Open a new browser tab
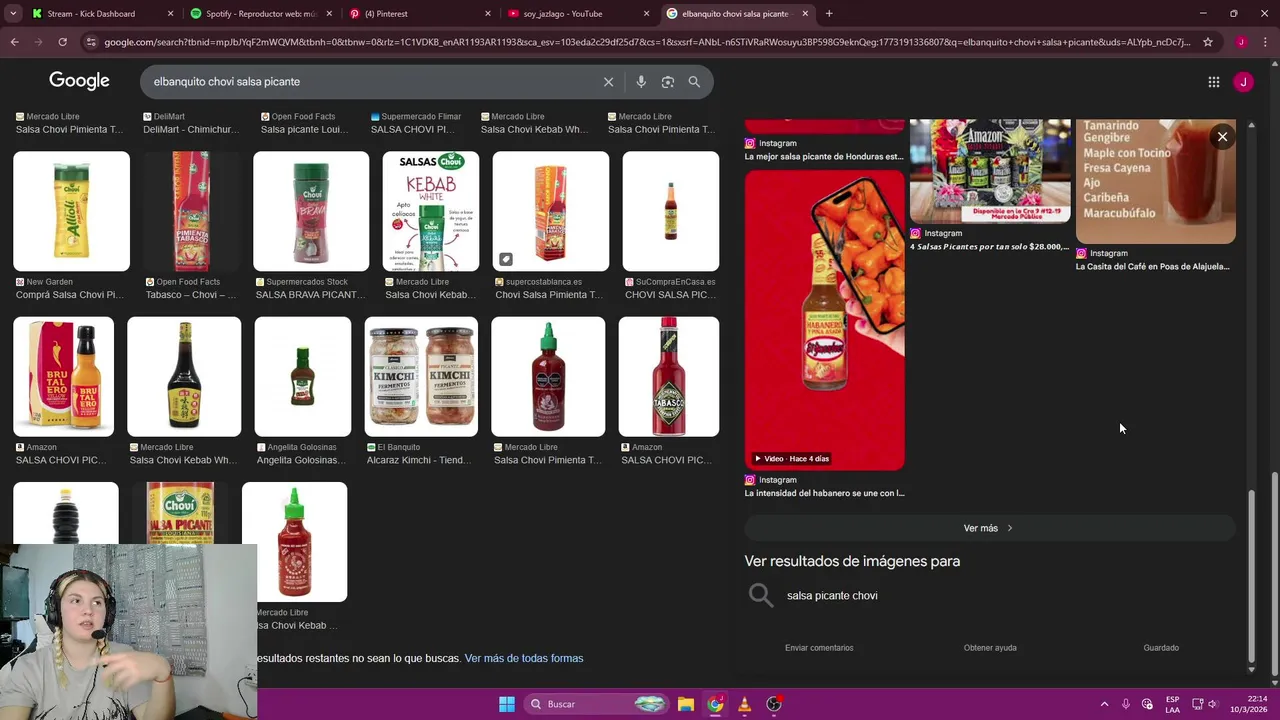Screen dimensions: 1280x720 829,14
